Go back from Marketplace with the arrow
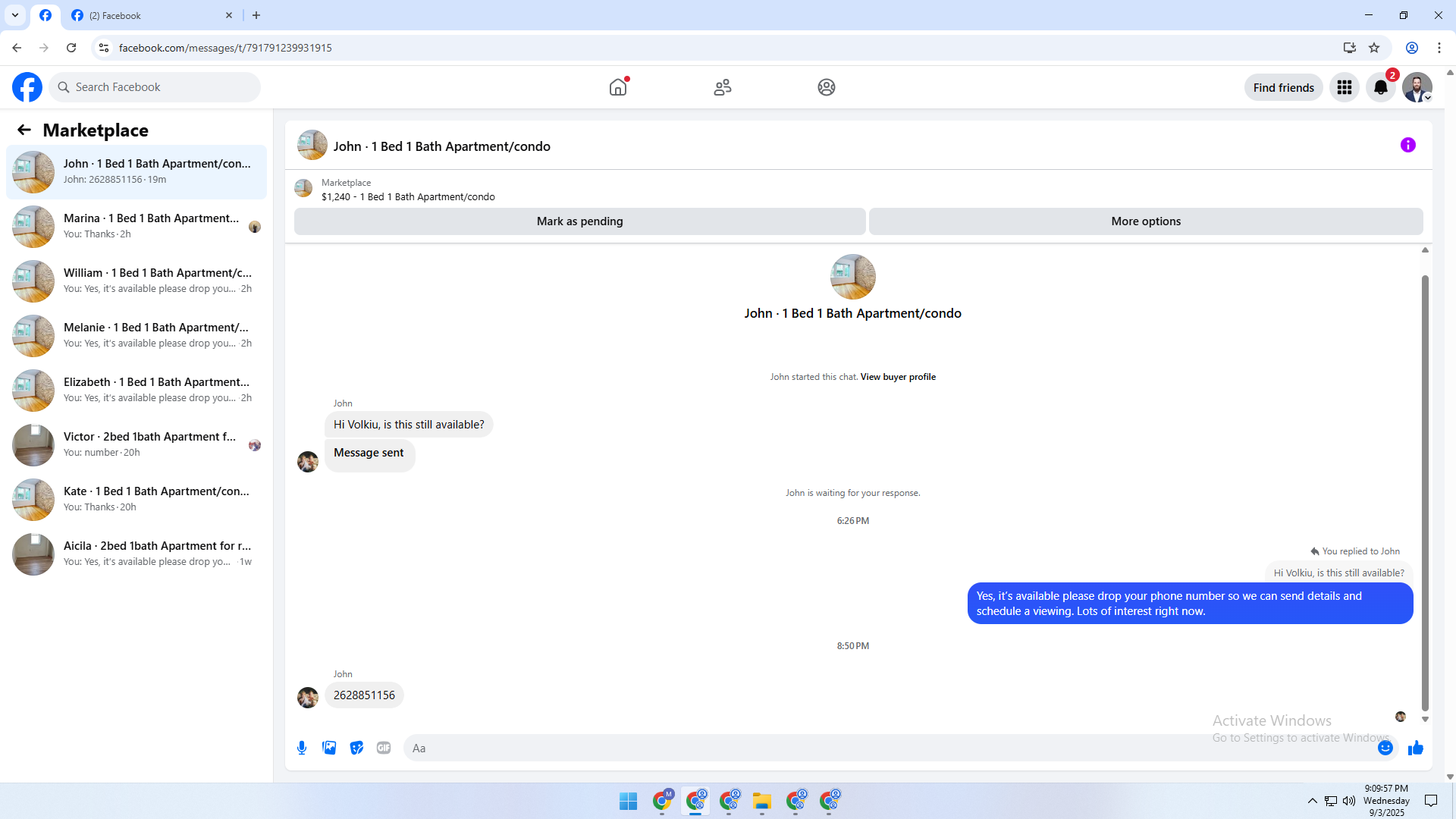The width and height of the screenshot is (1456, 819). pyautogui.click(x=24, y=130)
